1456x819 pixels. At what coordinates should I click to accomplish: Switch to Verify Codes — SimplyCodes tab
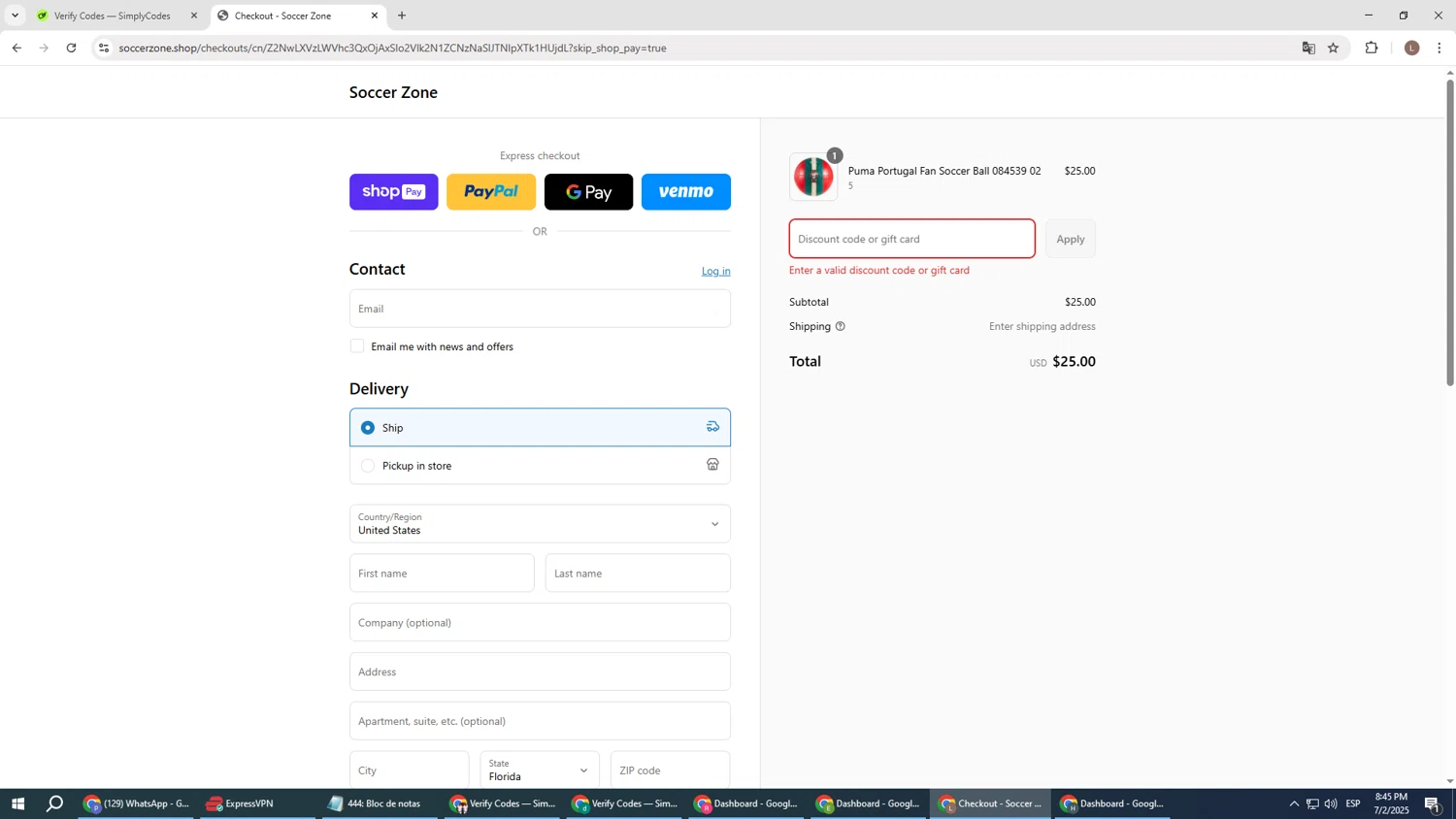point(116,16)
